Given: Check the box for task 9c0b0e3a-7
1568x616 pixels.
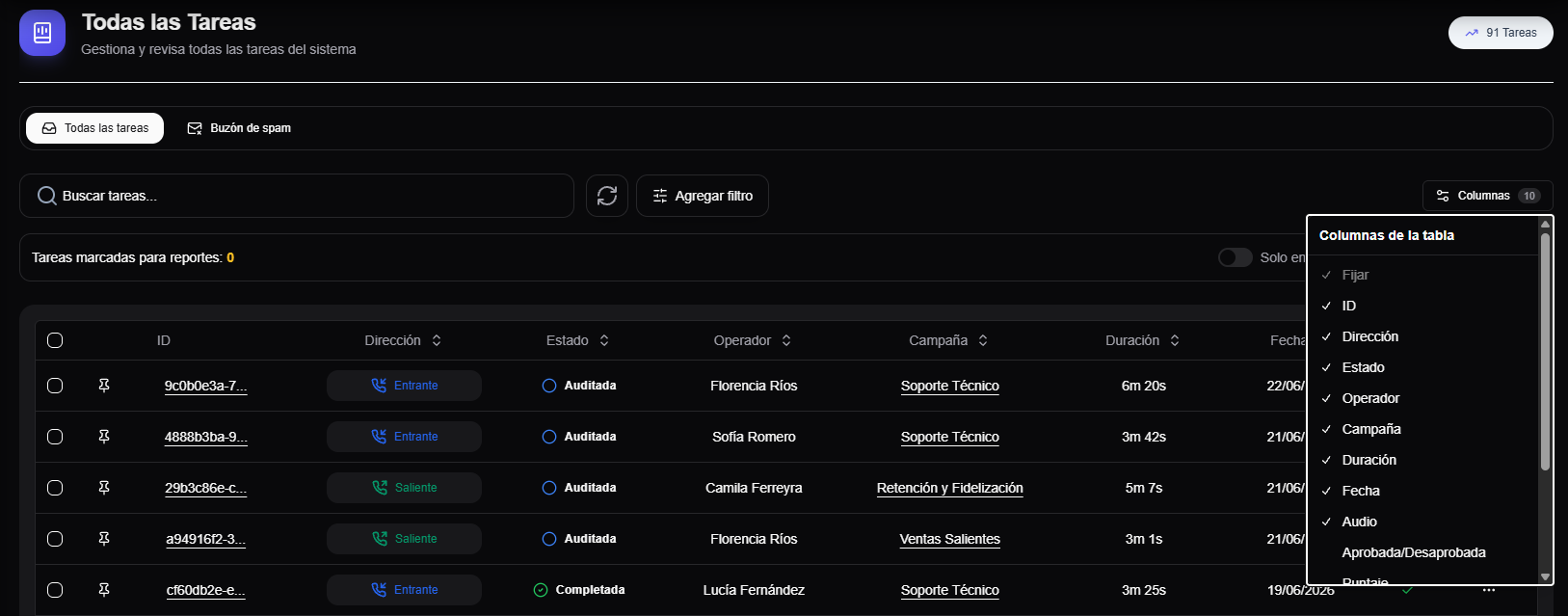Looking at the screenshot, I should pyautogui.click(x=55, y=386).
